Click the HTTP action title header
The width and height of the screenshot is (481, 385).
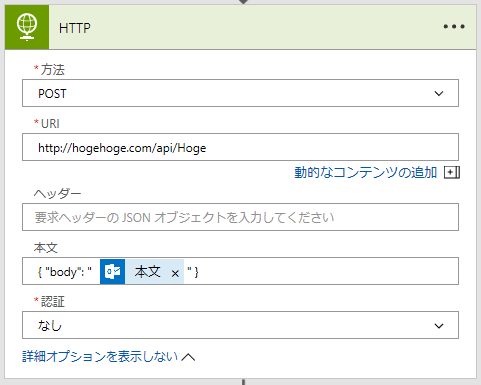[x=75, y=28]
